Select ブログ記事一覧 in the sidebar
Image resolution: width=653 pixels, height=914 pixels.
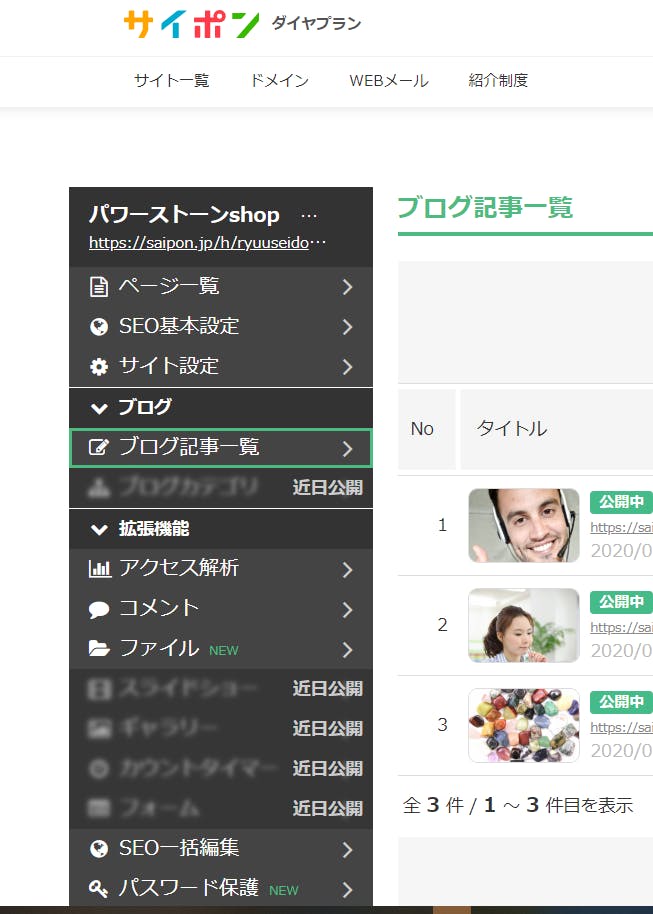coord(220,448)
